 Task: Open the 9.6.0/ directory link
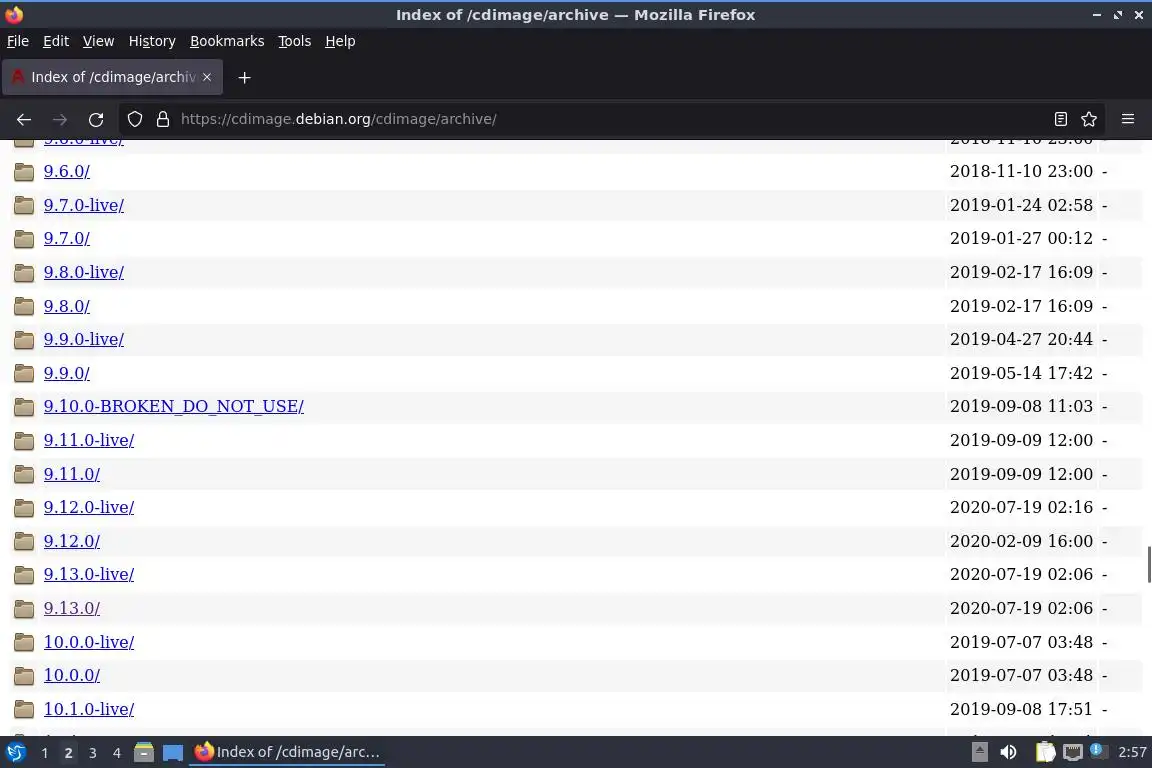67,171
